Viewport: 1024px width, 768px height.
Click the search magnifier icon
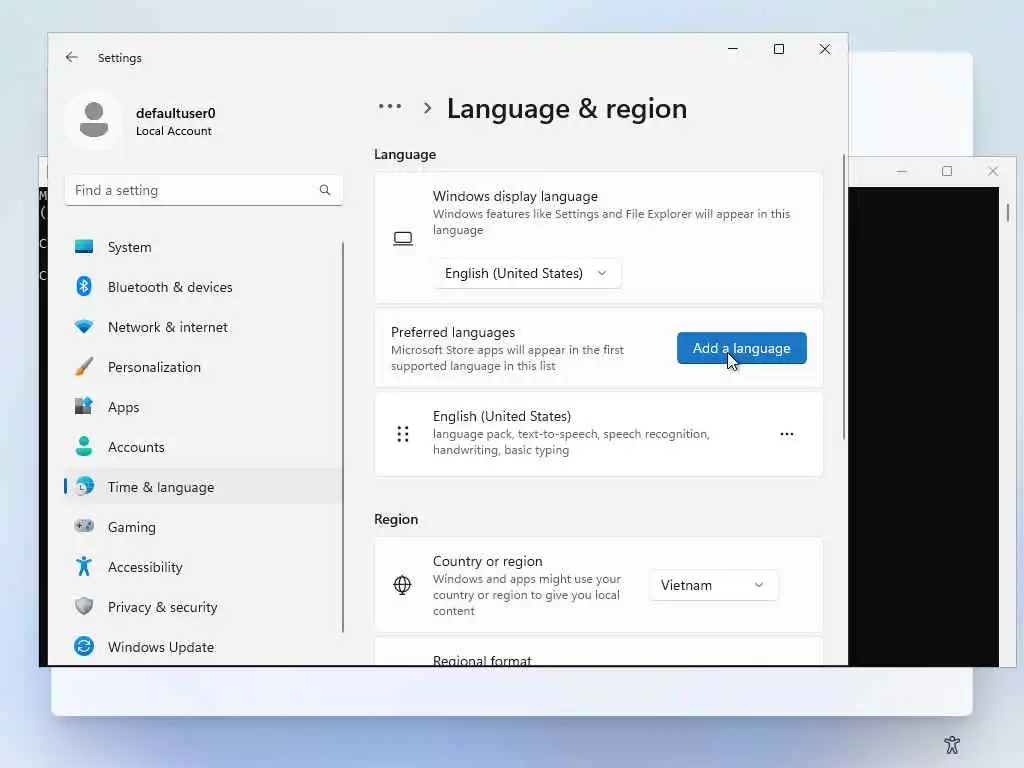(325, 190)
